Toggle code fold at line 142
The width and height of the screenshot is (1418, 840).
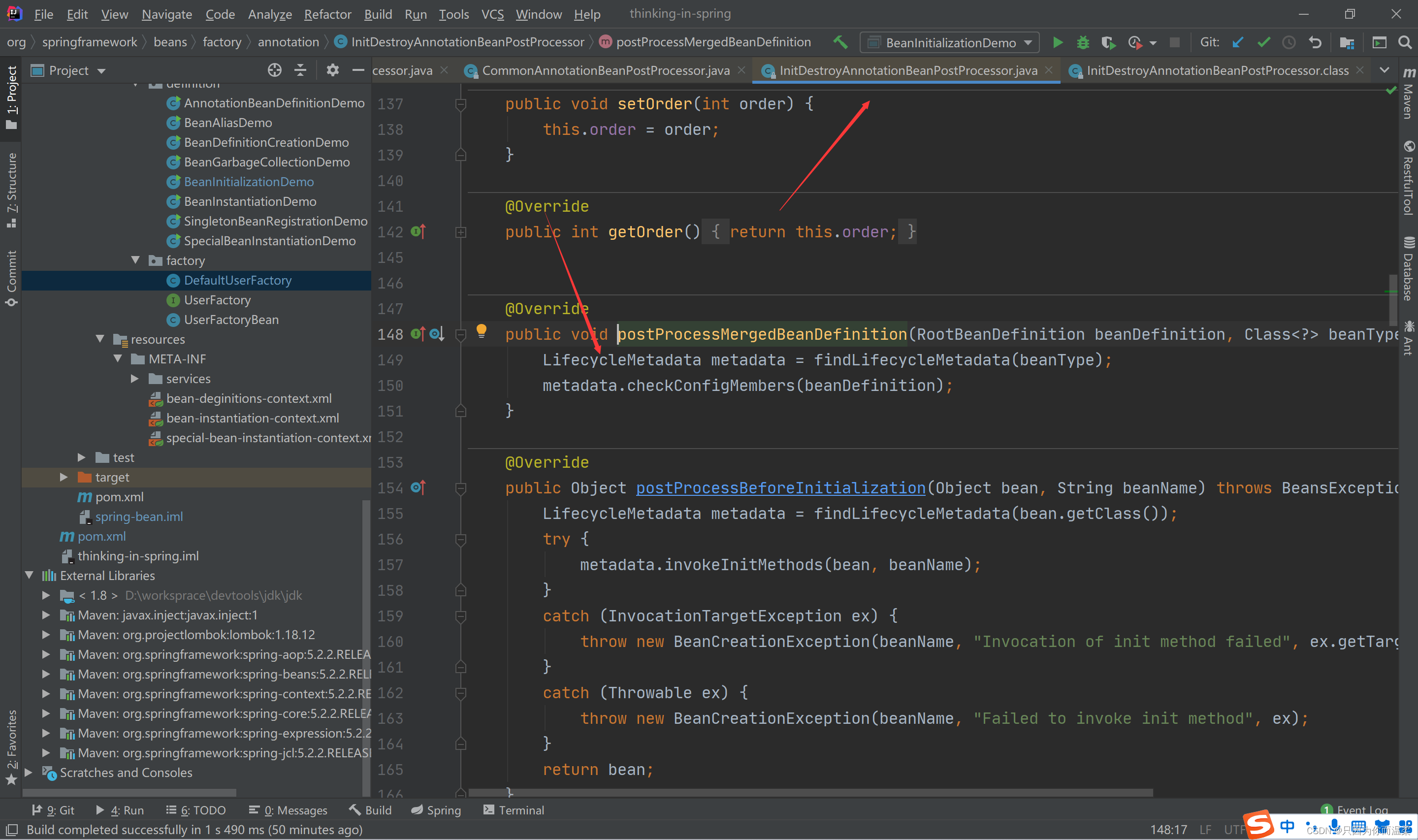click(460, 232)
